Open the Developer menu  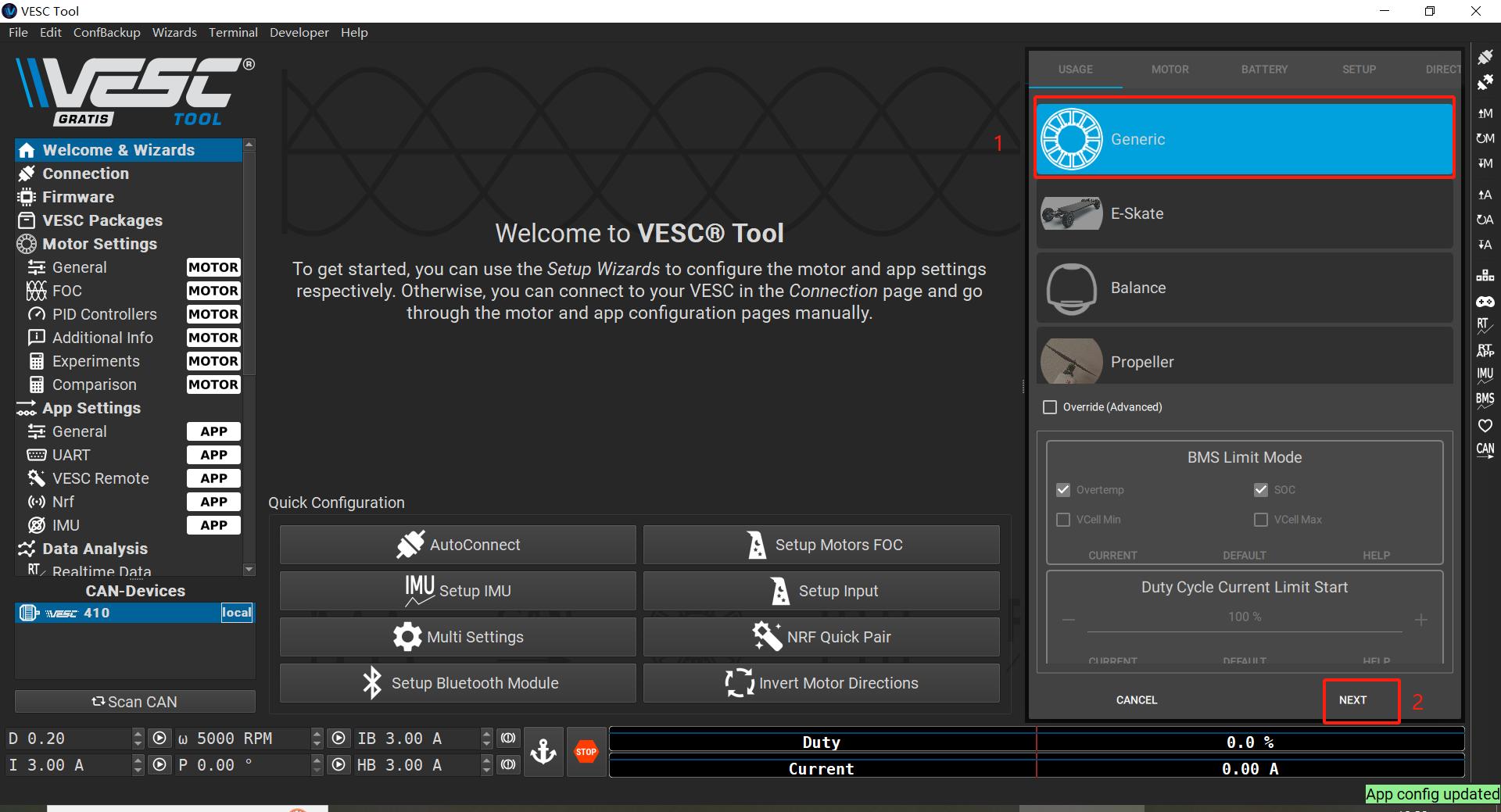[299, 32]
